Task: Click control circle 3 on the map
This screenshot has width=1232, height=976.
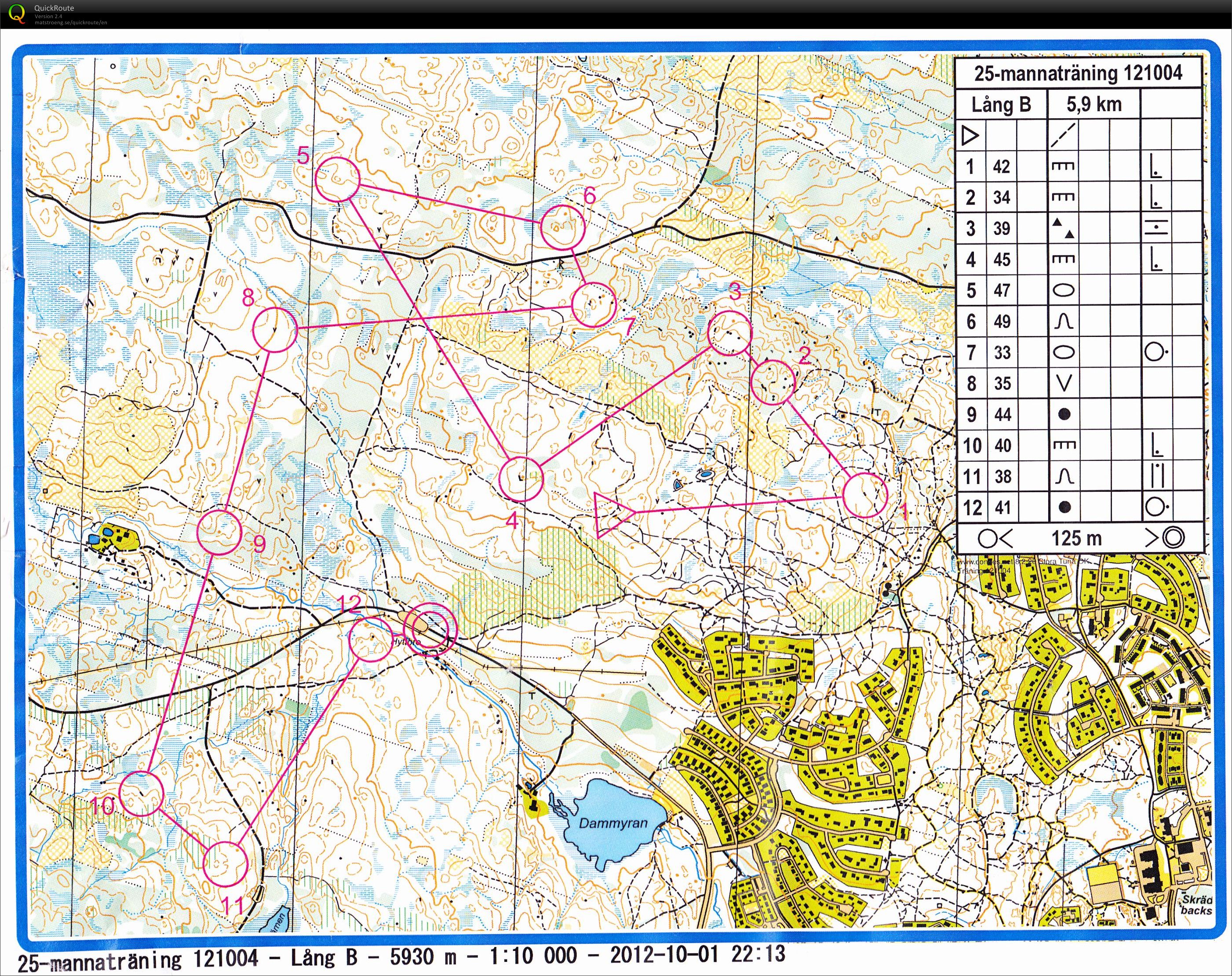Action: coord(729,333)
